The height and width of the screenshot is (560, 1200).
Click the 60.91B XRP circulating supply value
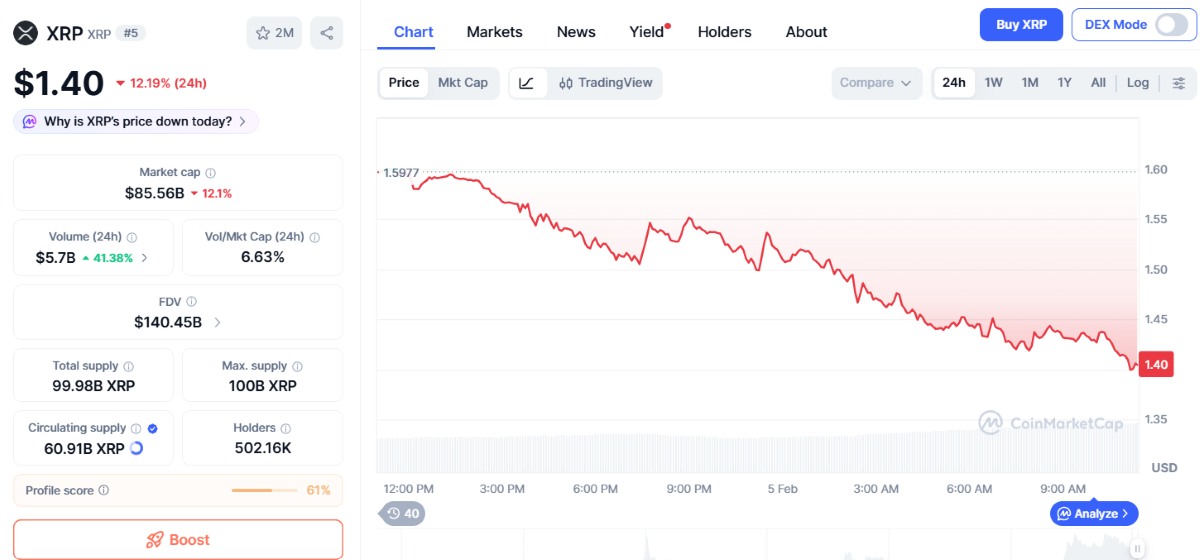point(84,449)
